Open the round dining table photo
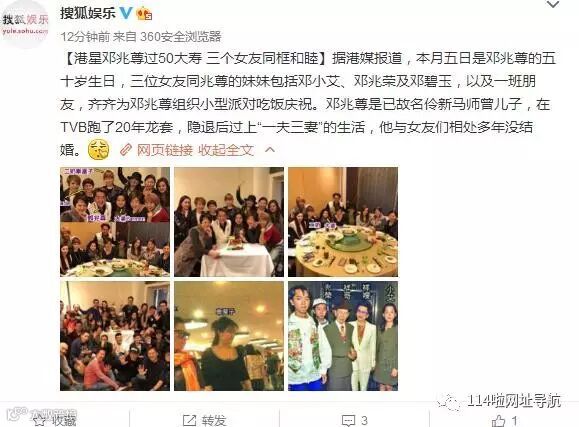Image resolution: width=579 pixels, height=427 pixels. pyautogui.click(x=343, y=222)
